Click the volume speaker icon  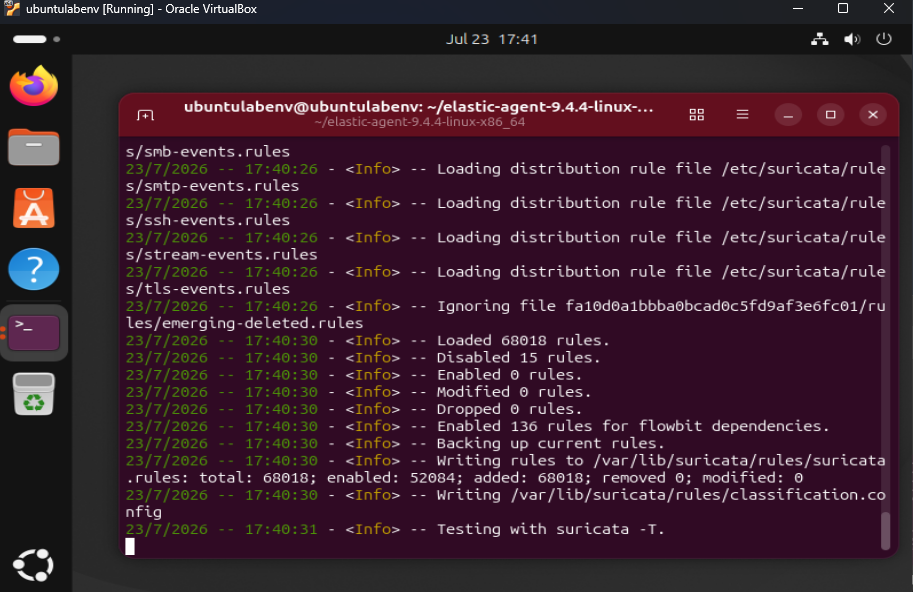click(x=852, y=39)
